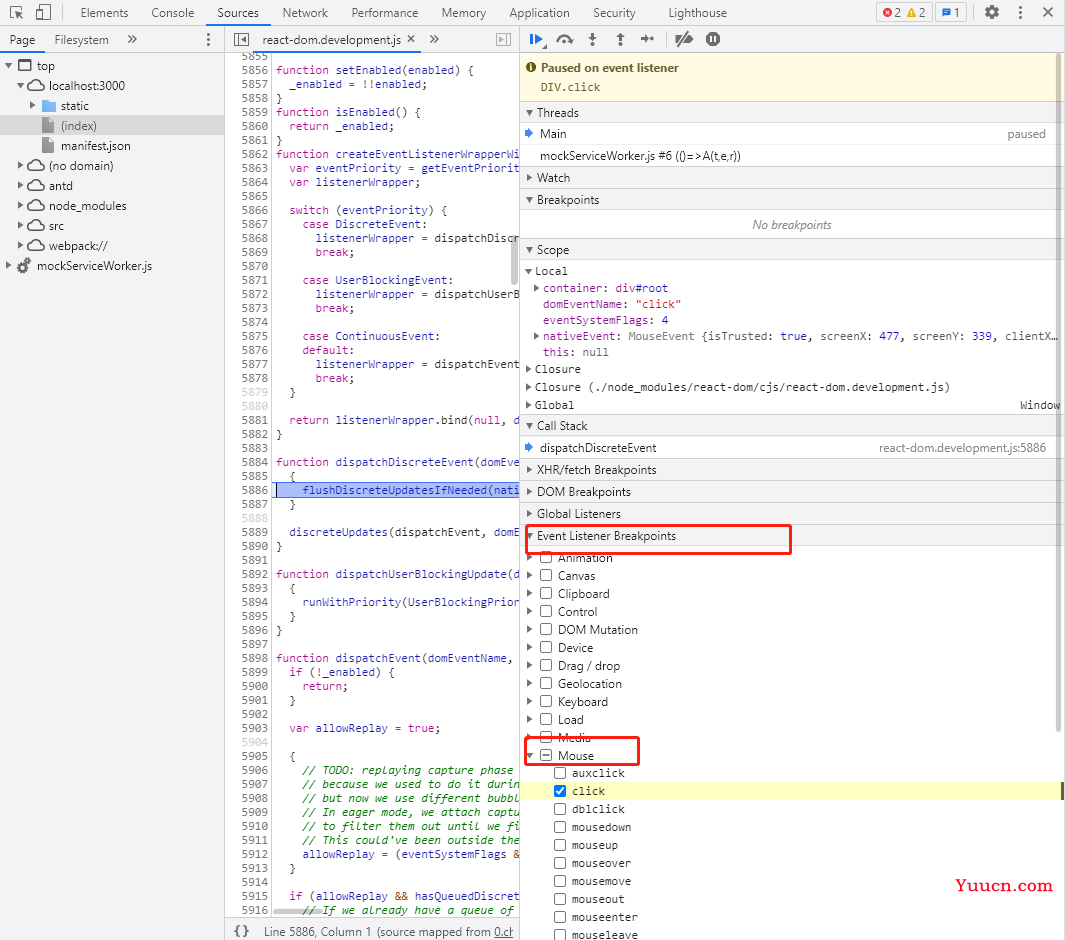Show more open file tabs chevron
1065x940 pixels.
tap(434, 39)
